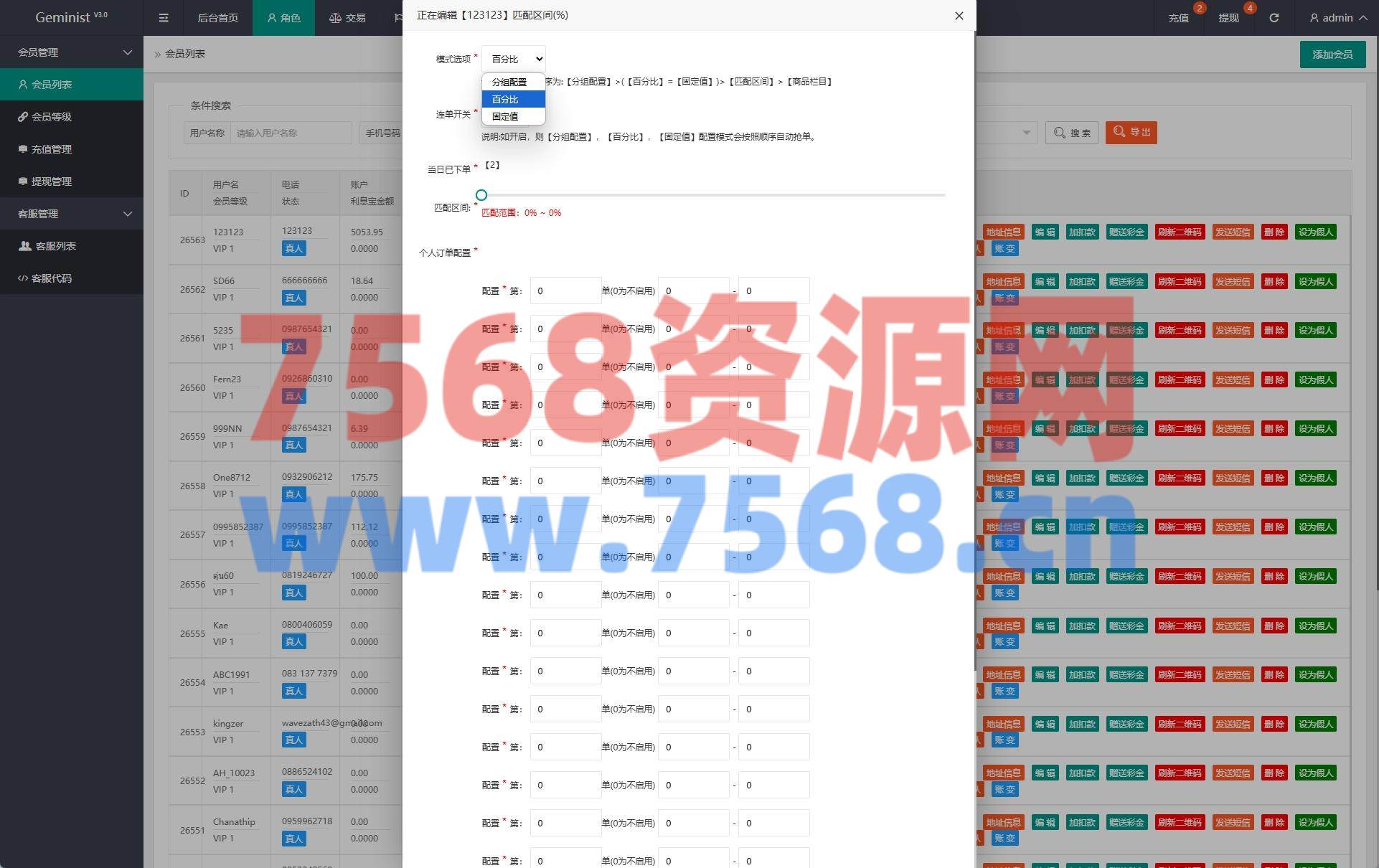Image resolution: width=1379 pixels, height=868 pixels.
Task: Open 提现 notifications with badge 4
Action: [1228, 18]
